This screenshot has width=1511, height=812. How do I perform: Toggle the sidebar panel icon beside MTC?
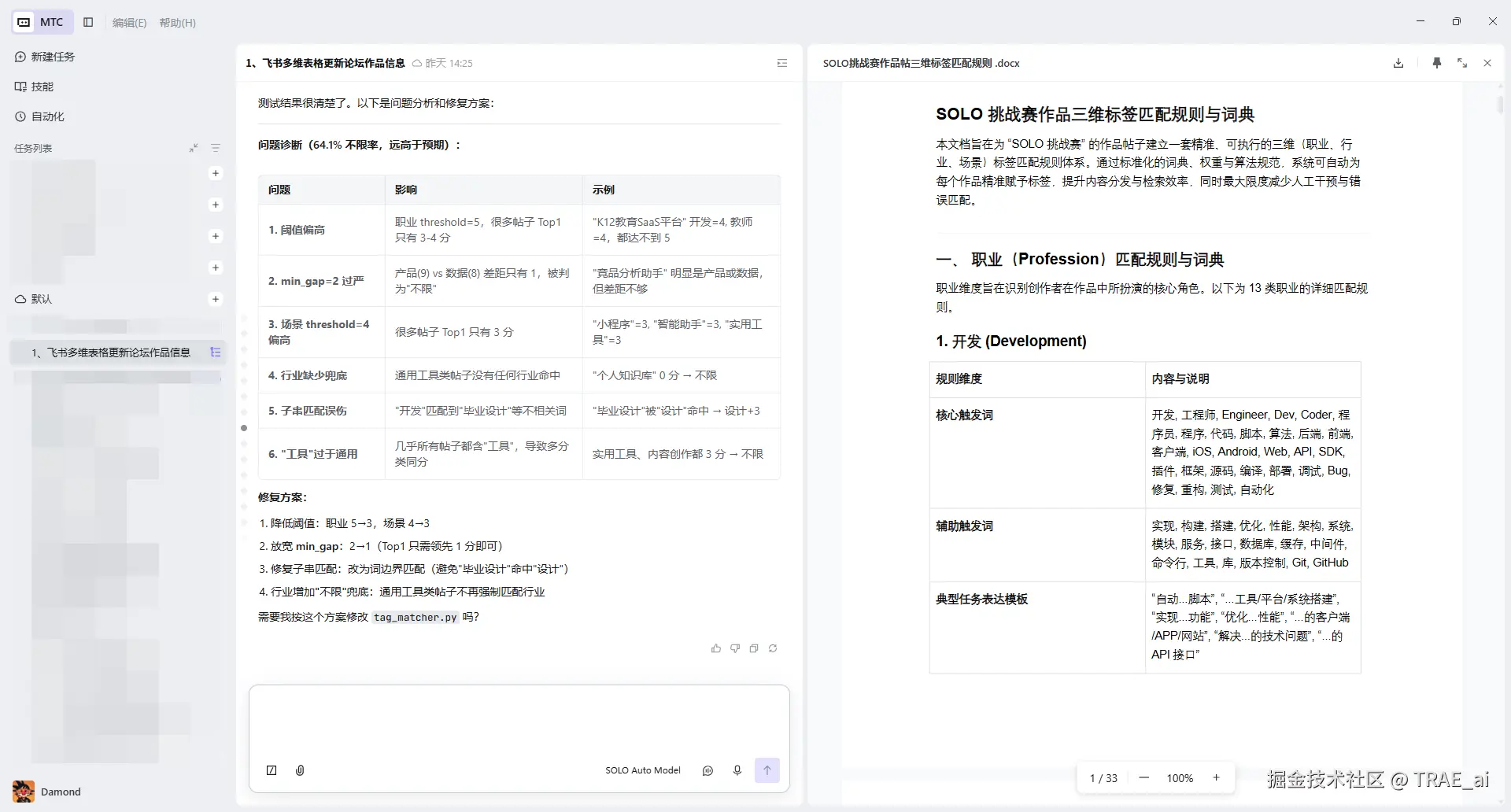pos(88,22)
